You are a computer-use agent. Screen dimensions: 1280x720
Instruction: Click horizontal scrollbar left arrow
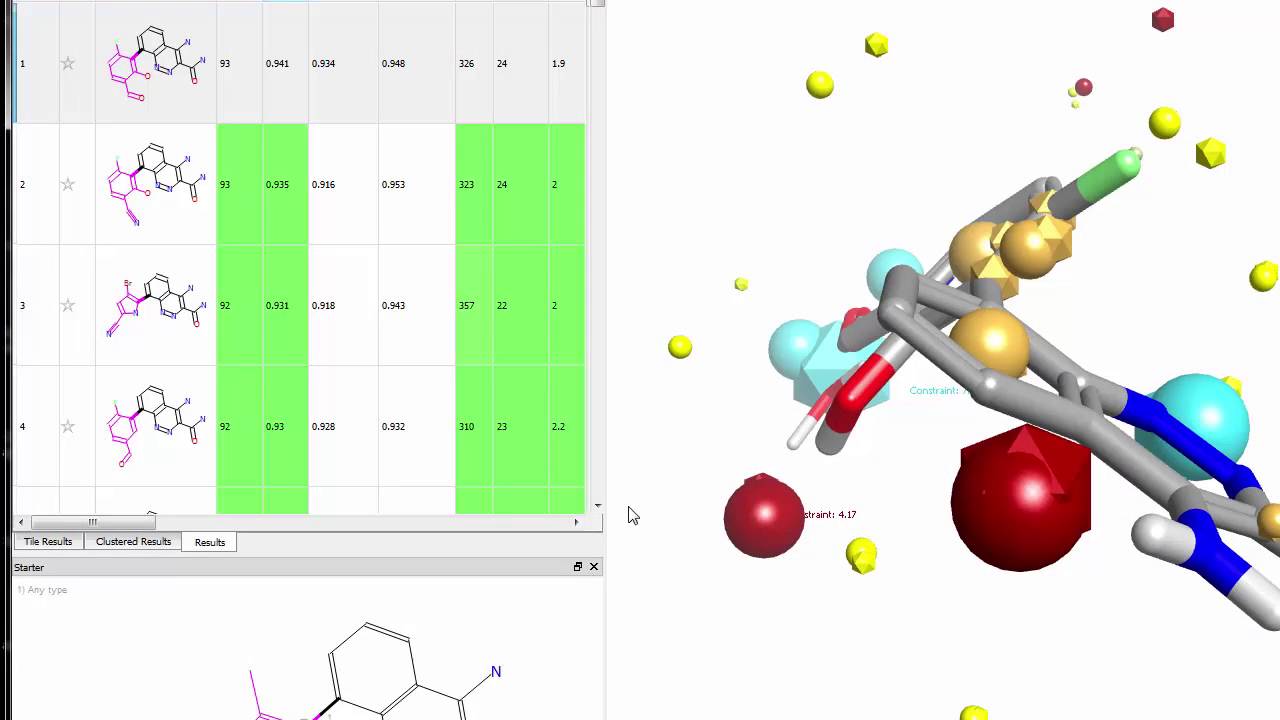coord(21,522)
